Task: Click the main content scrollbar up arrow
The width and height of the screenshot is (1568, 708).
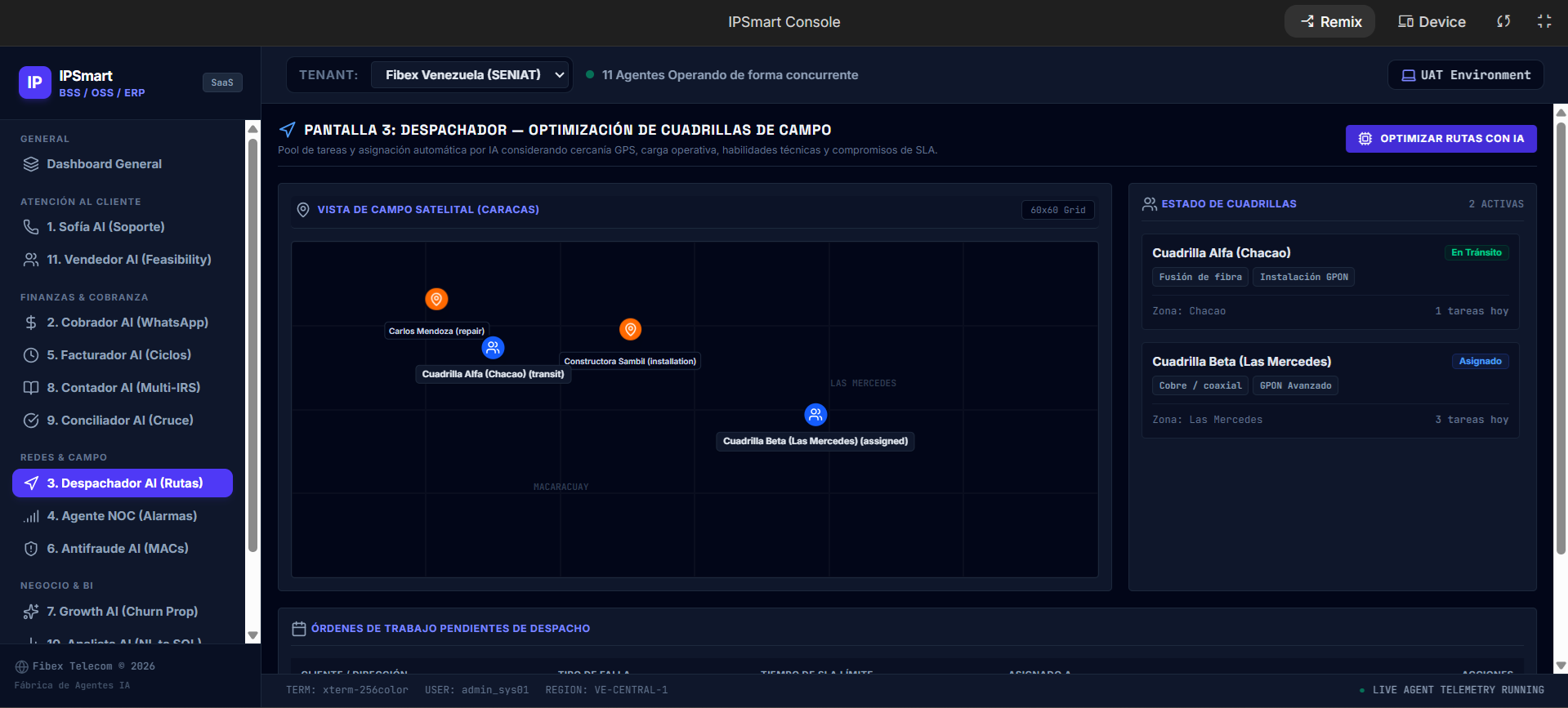Action: tap(1561, 113)
